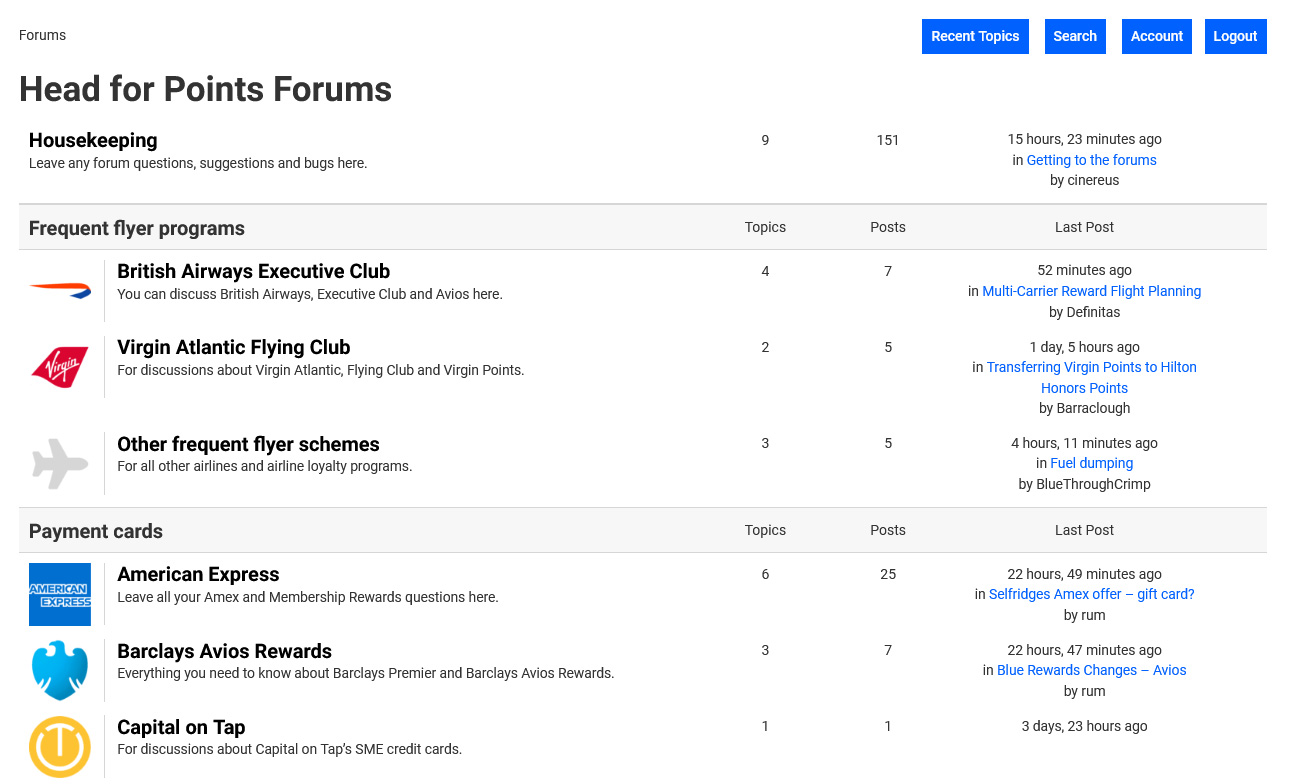Click the British Airways logo icon

(x=60, y=291)
